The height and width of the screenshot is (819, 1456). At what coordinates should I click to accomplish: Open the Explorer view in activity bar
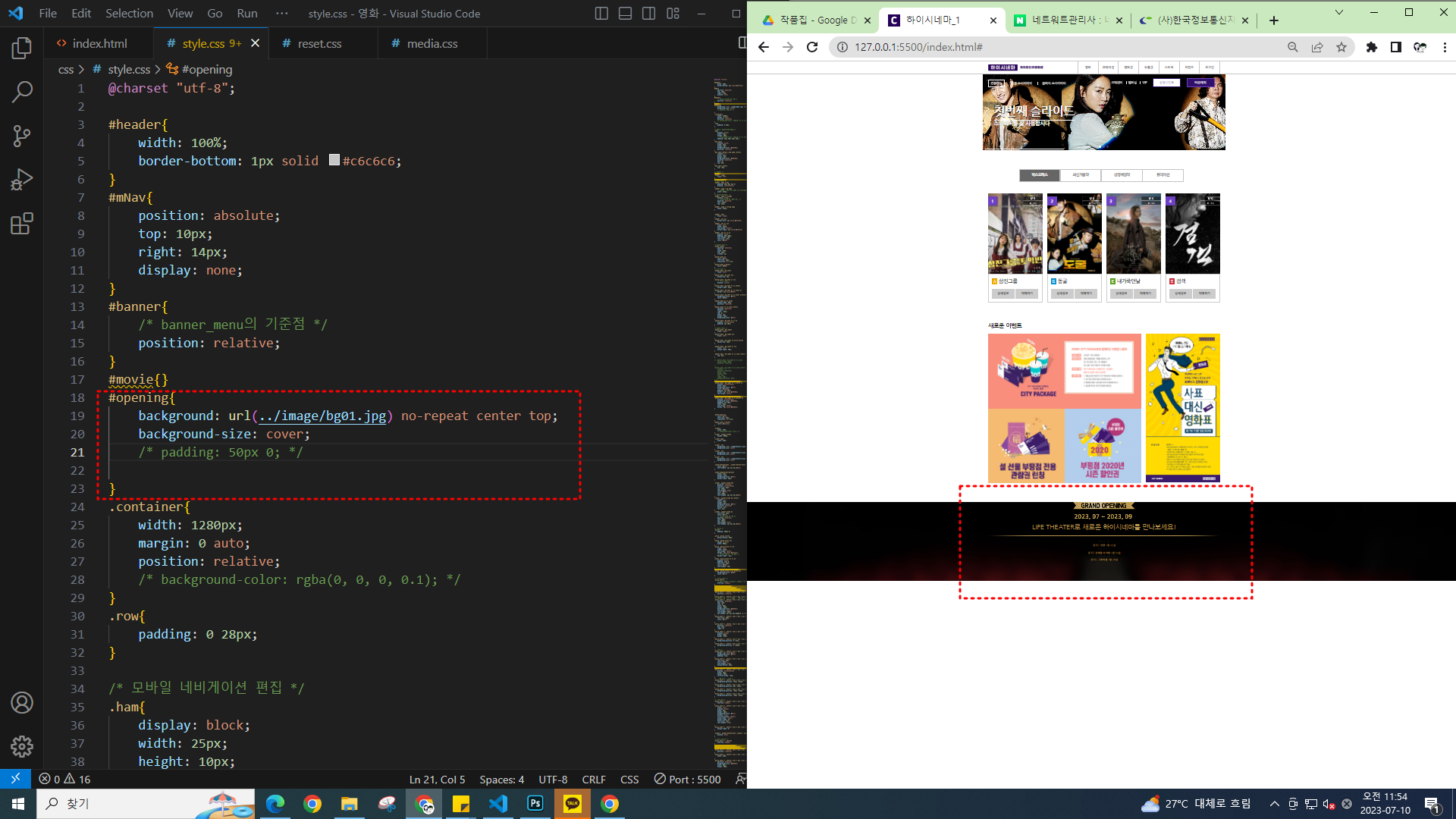pos(21,49)
